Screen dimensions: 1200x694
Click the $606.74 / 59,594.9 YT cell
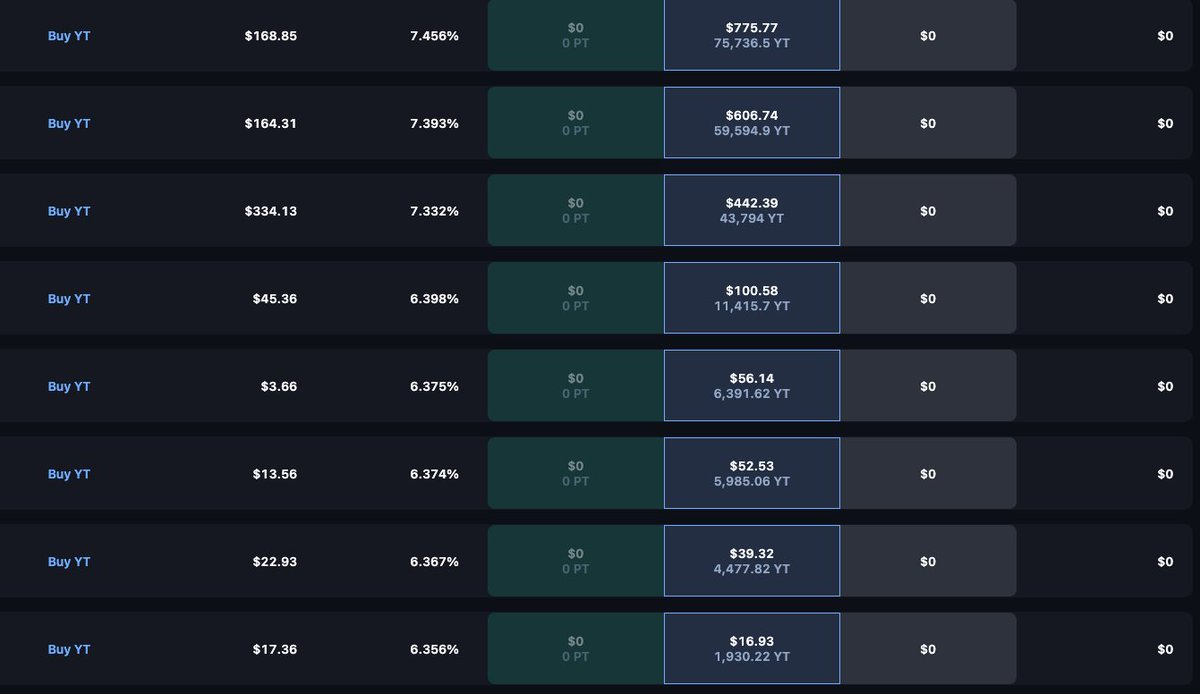pos(752,123)
